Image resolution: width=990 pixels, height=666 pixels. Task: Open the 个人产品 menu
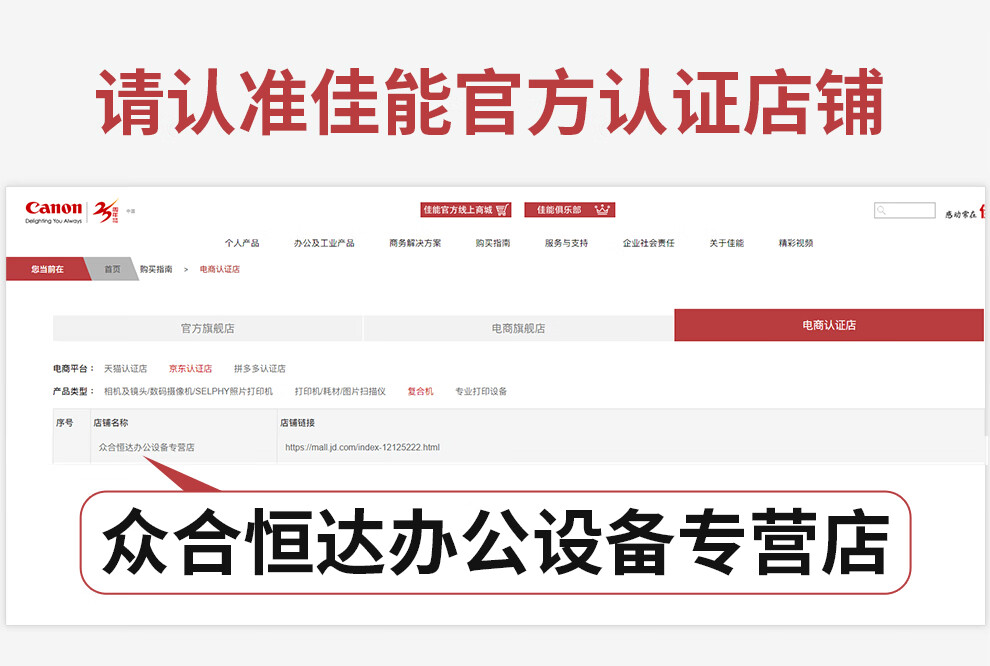pyautogui.click(x=242, y=243)
